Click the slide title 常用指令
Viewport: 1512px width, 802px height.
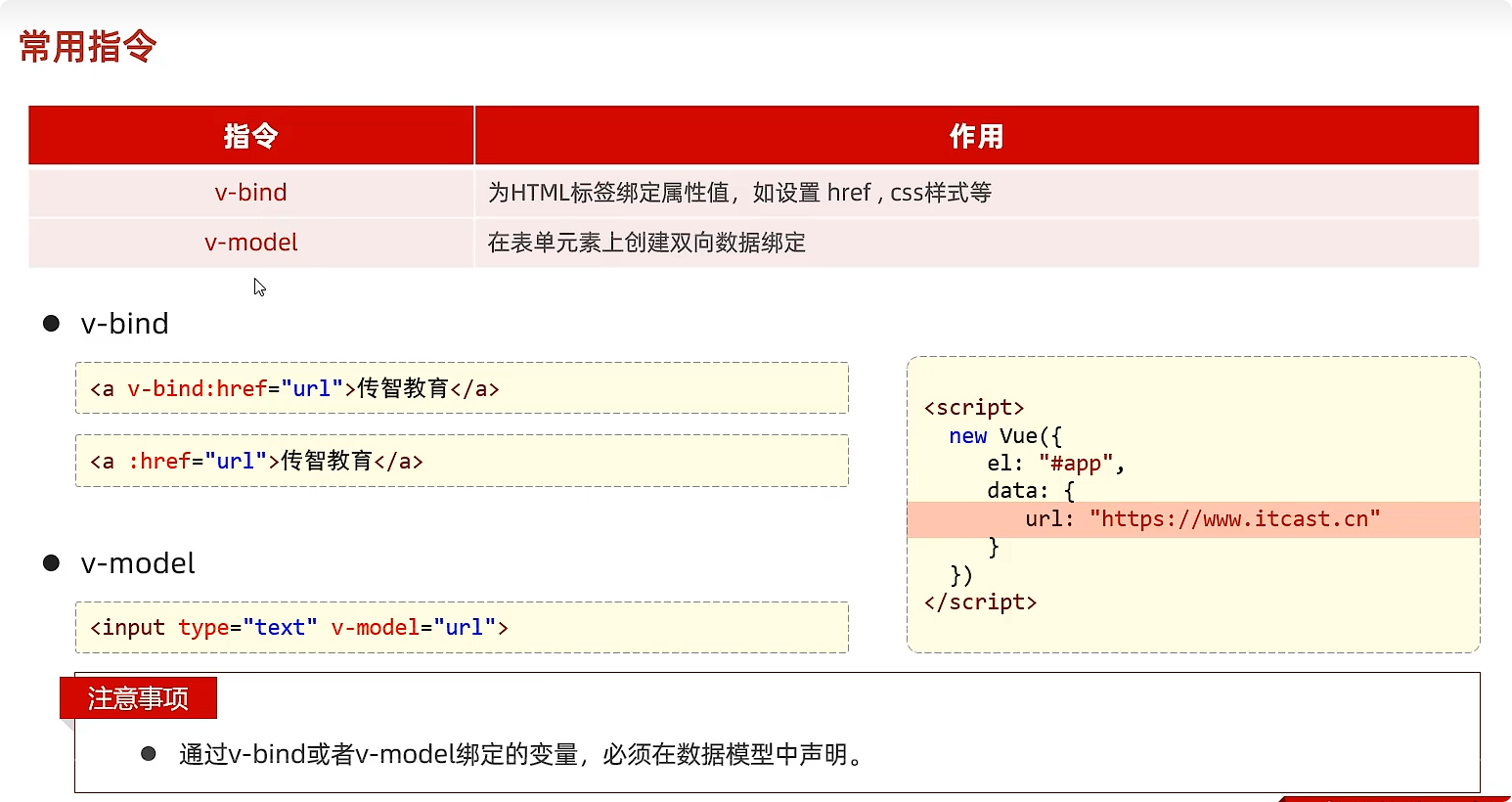(x=88, y=46)
